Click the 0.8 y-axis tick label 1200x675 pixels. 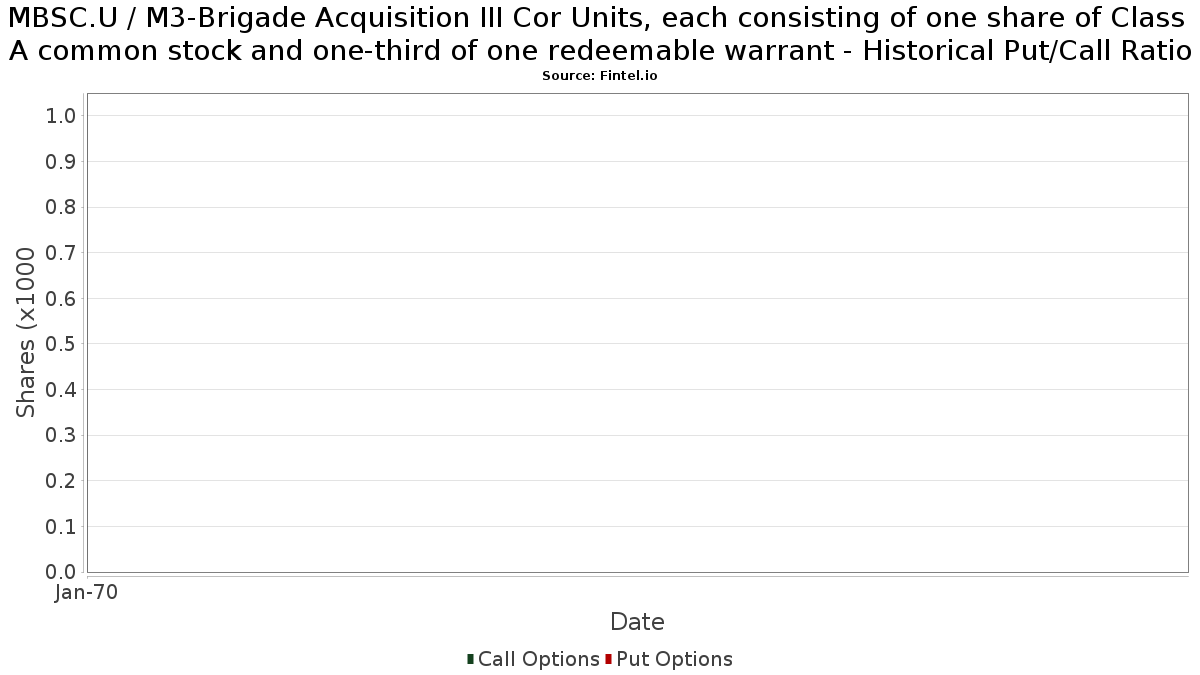point(61,207)
